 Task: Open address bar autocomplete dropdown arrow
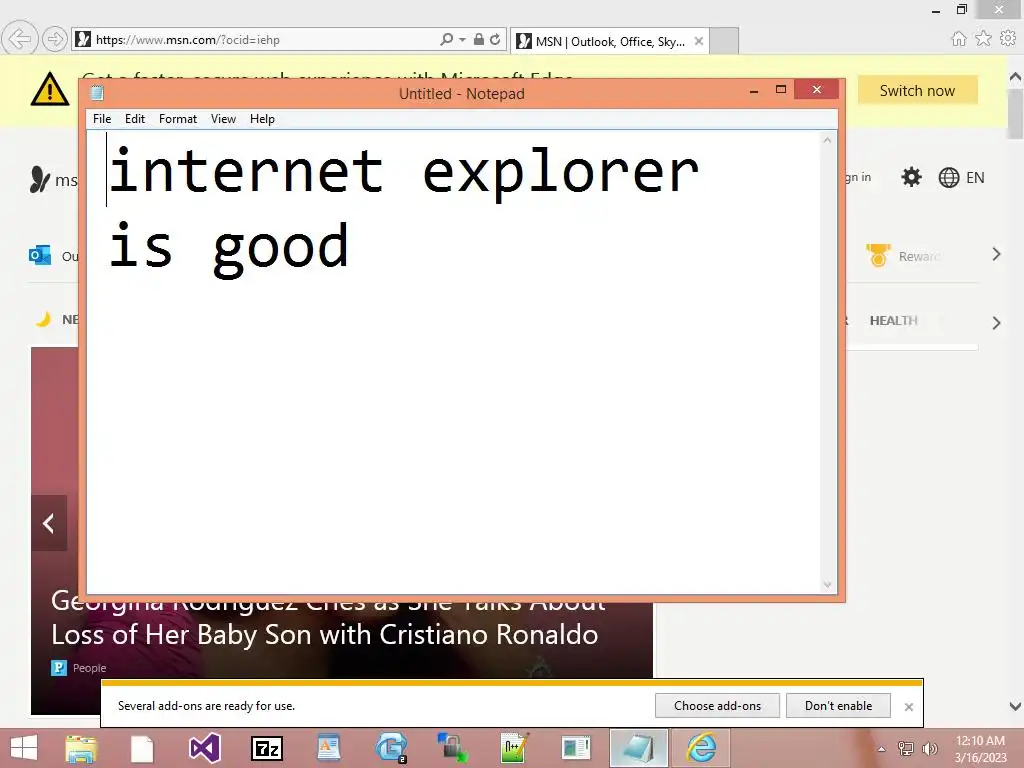click(x=462, y=40)
